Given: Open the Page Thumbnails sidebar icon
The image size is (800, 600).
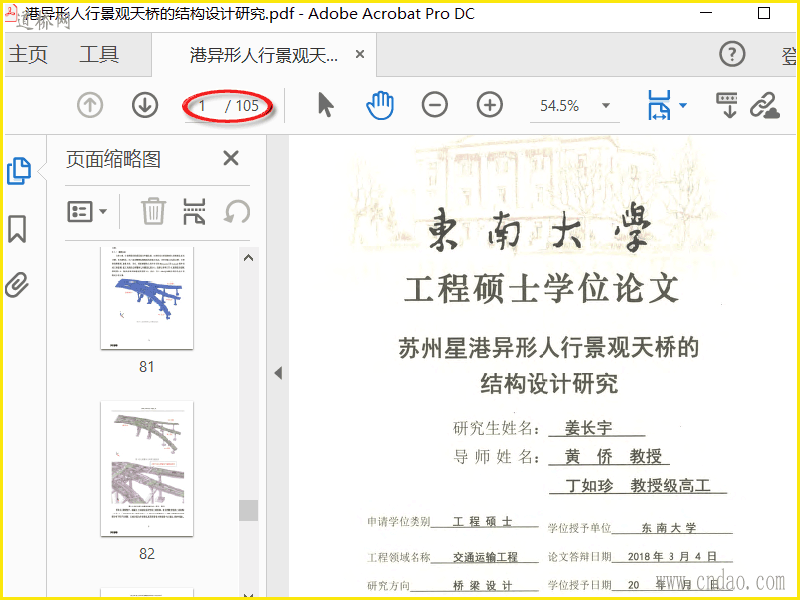Looking at the screenshot, I should 19,171.
